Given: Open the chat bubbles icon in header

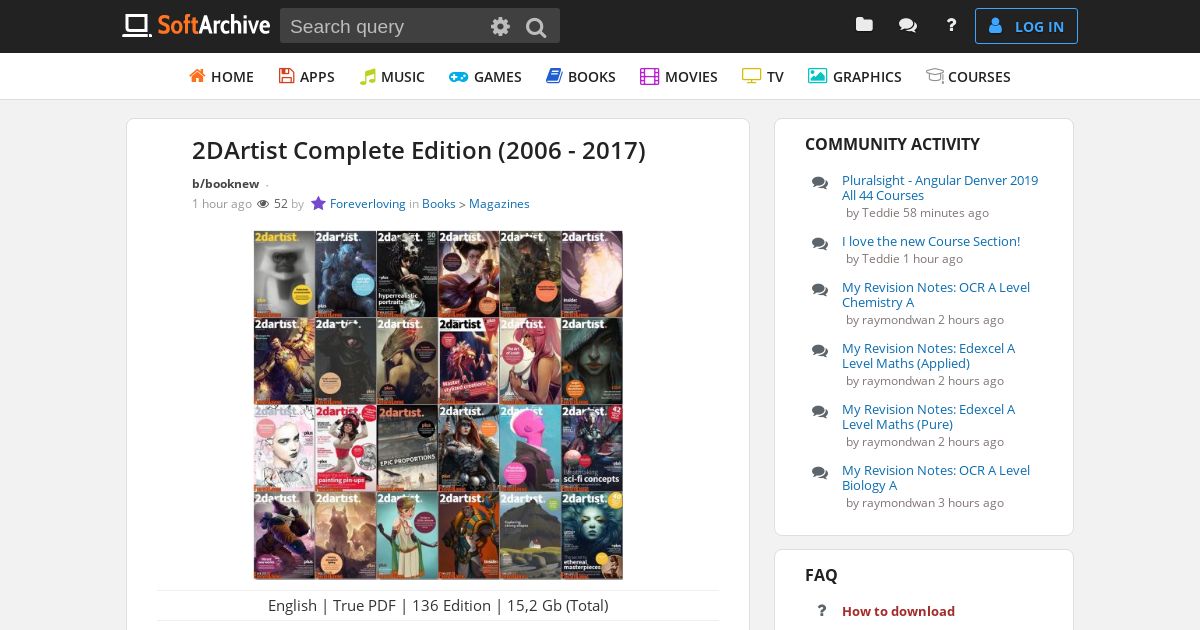Looking at the screenshot, I should [908, 26].
